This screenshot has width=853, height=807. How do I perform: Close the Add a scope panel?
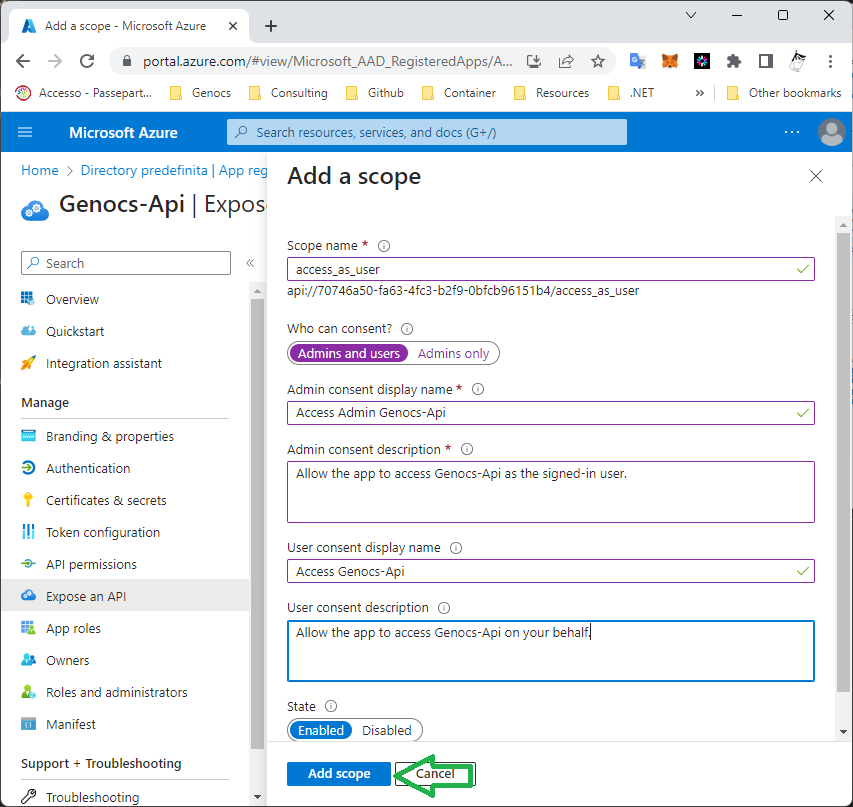[x=816, y=176]
